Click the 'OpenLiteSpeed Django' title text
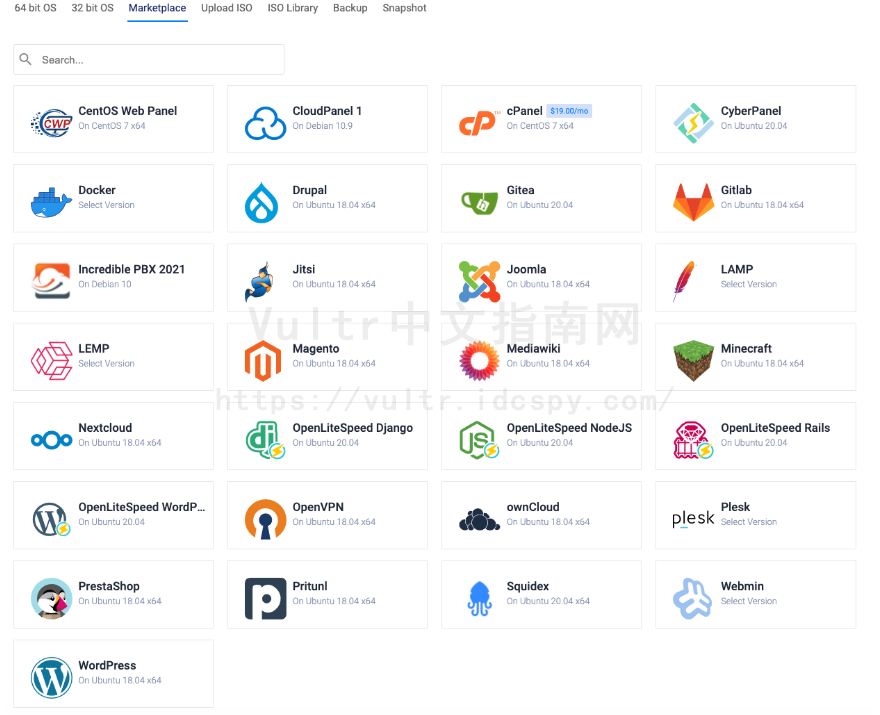Screen dimensions: 880x715 [352, 428]
